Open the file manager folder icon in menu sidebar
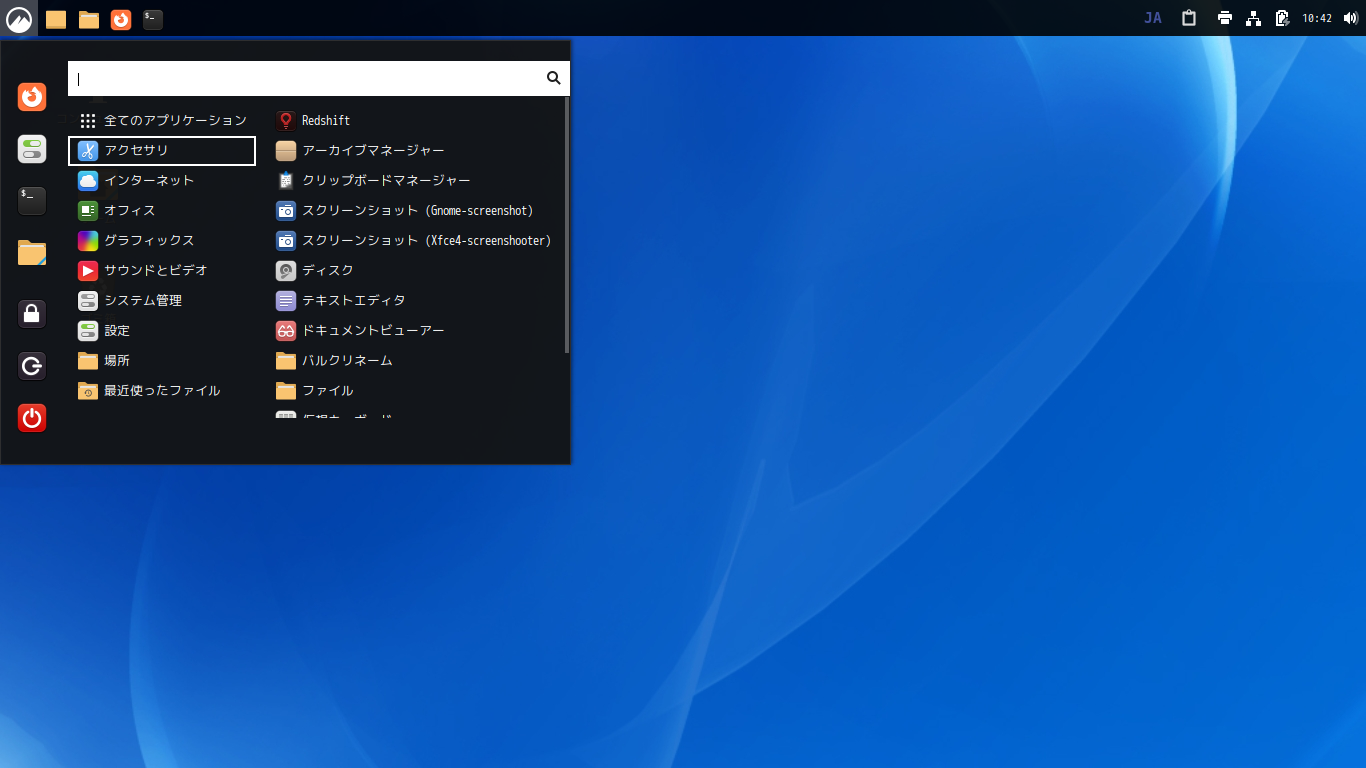Screen dimensions: 1366x768 32,253
